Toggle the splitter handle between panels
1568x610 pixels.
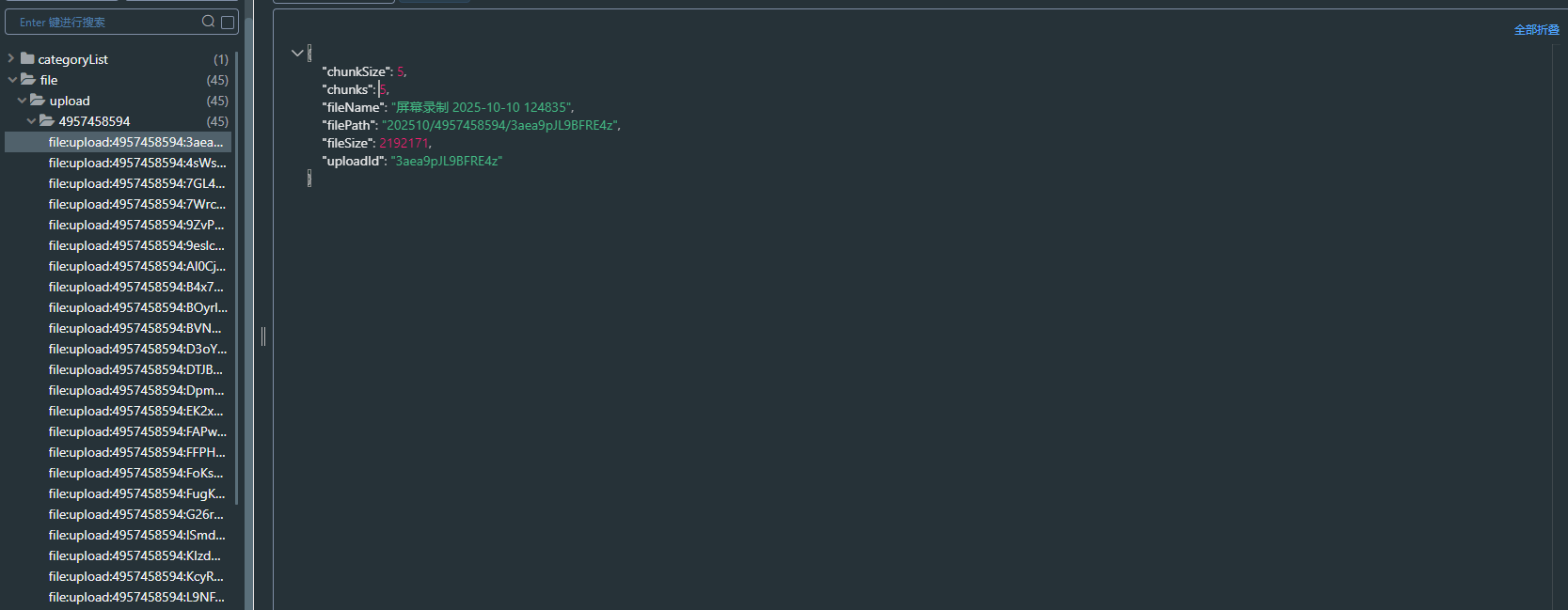(x=263, y=336)
